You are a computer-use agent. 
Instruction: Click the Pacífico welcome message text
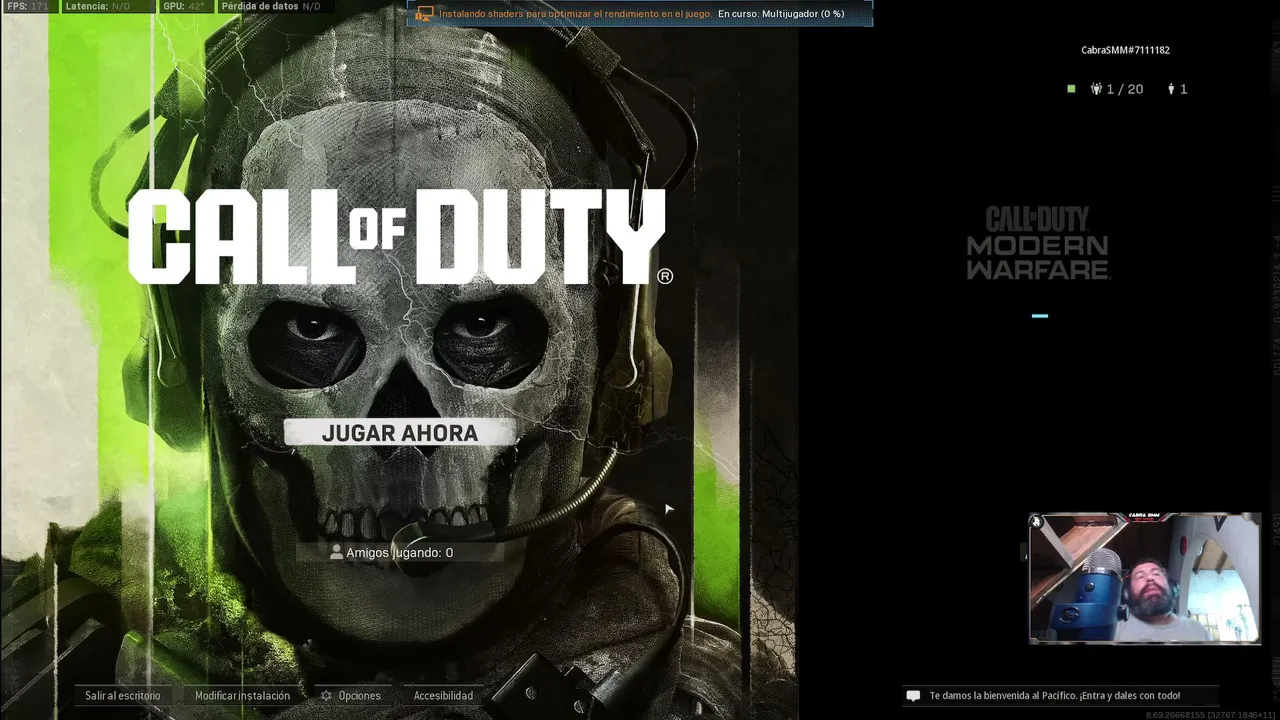(x=1055, y=695)
